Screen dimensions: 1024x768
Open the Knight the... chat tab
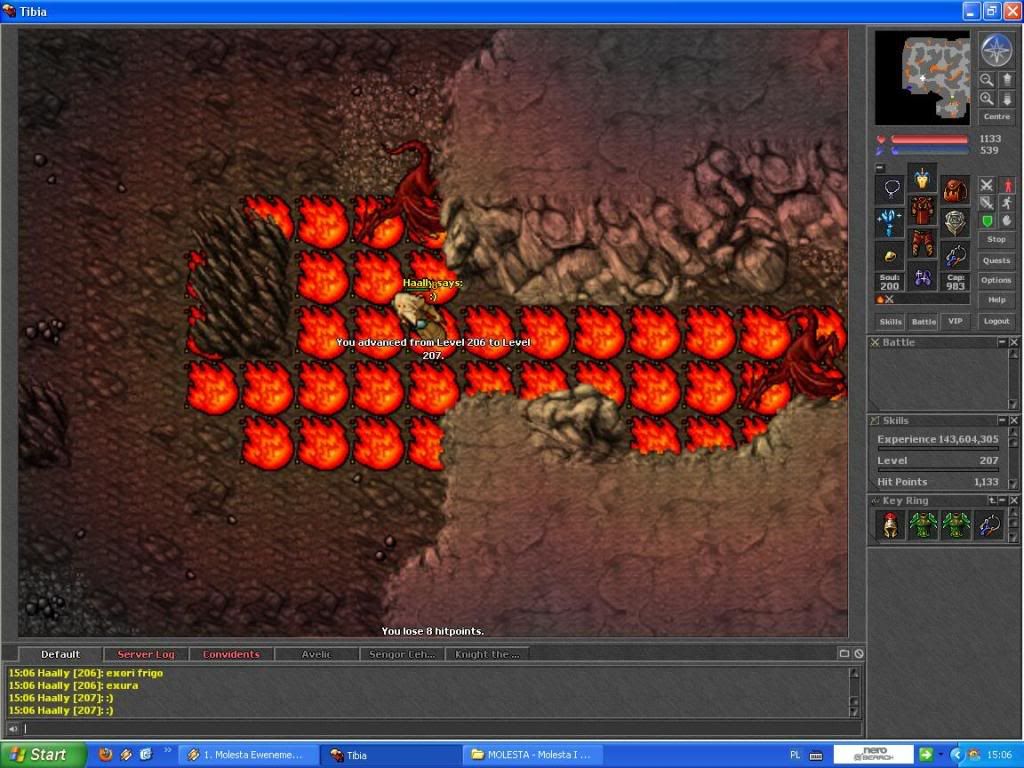(x=487, y=654)
